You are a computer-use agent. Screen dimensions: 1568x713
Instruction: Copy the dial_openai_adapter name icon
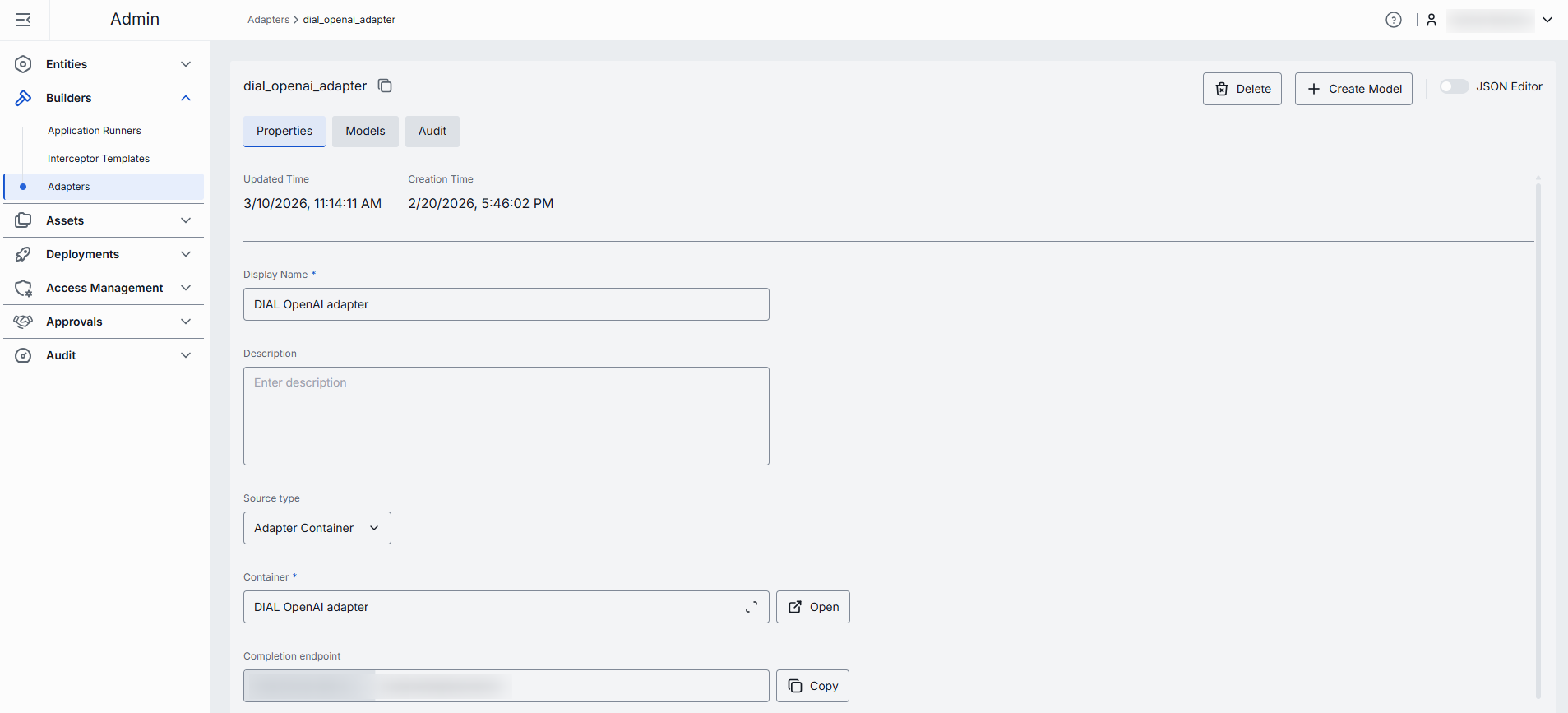click(385, 86)
